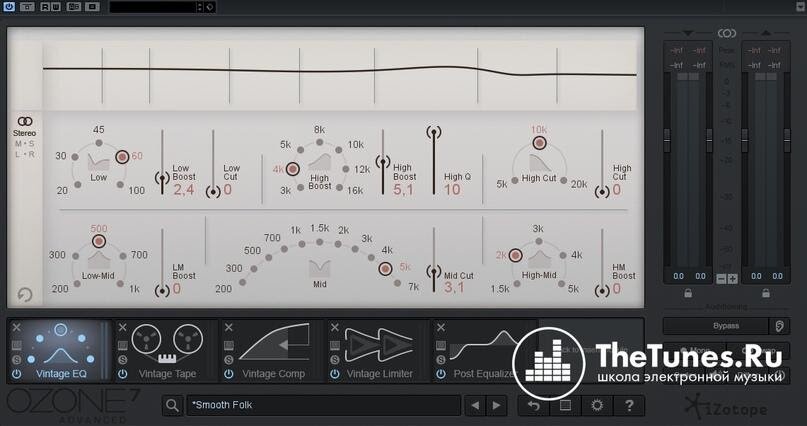Screen dimensions: 807x426
Task: Open the host preset selector arrows
Action: (200, 7)
